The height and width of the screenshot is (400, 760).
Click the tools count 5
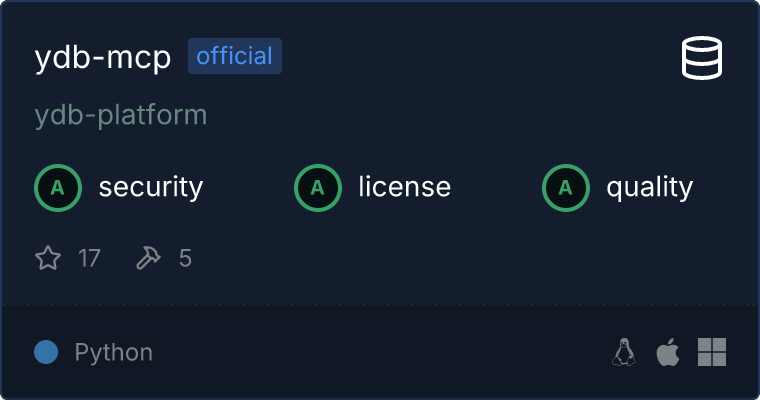click(185, 258)
